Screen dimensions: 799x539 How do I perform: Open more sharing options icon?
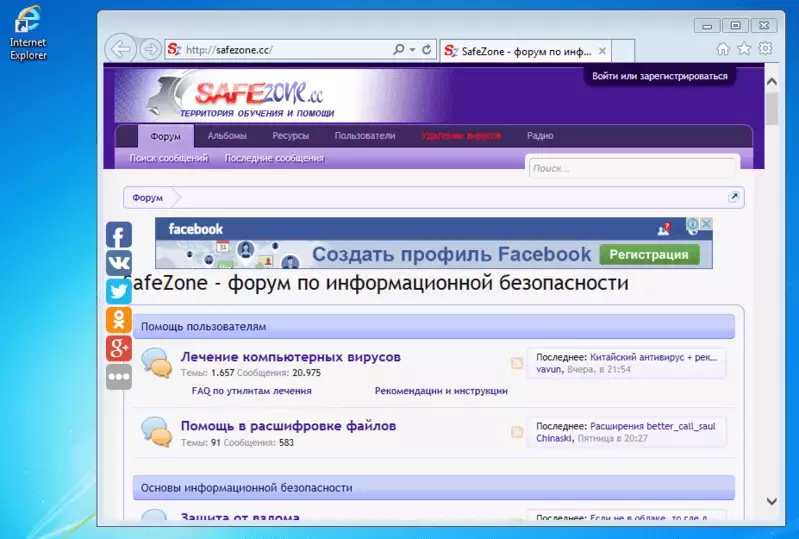(x=119, y=377)
